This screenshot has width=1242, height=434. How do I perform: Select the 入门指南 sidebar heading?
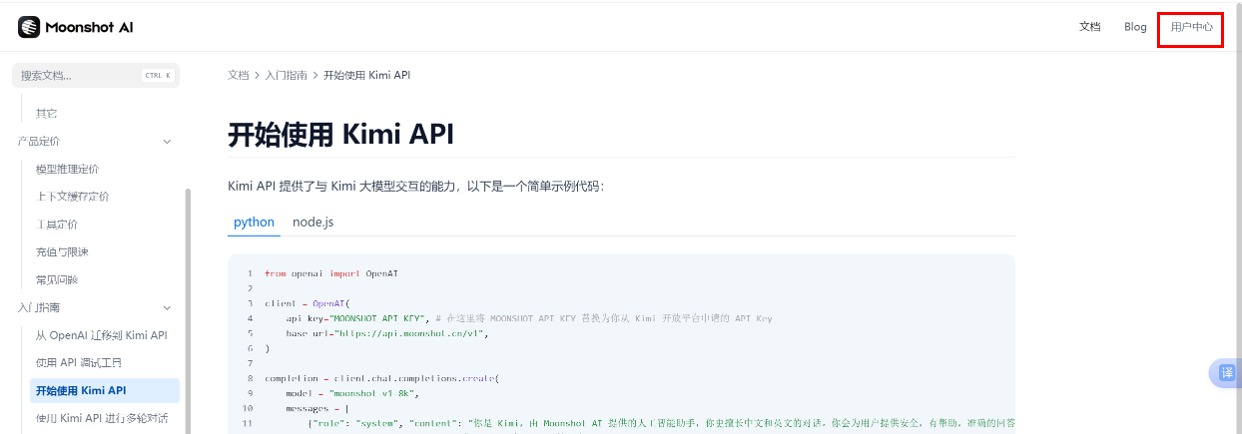tap(38, 307)
